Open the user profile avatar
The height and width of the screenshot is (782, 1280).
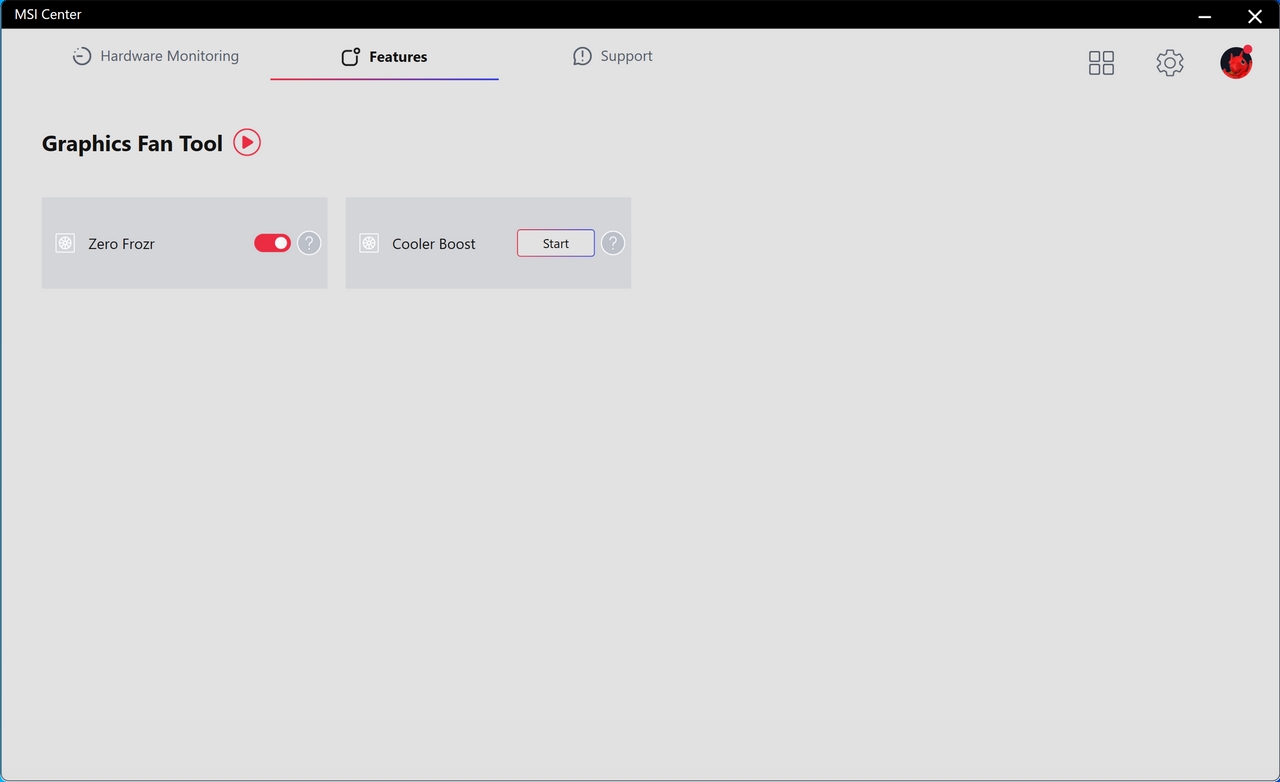[x=1237, y=62]
